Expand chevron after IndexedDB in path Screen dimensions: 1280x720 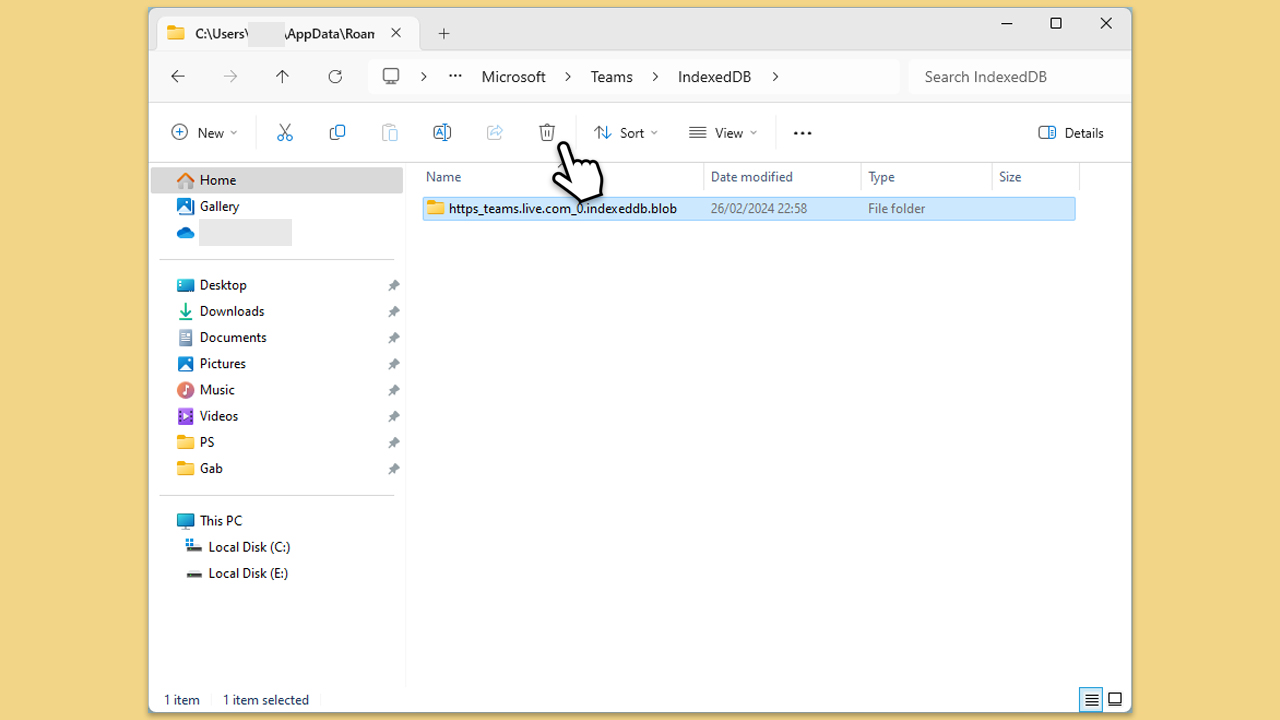(x=775, y=77)
